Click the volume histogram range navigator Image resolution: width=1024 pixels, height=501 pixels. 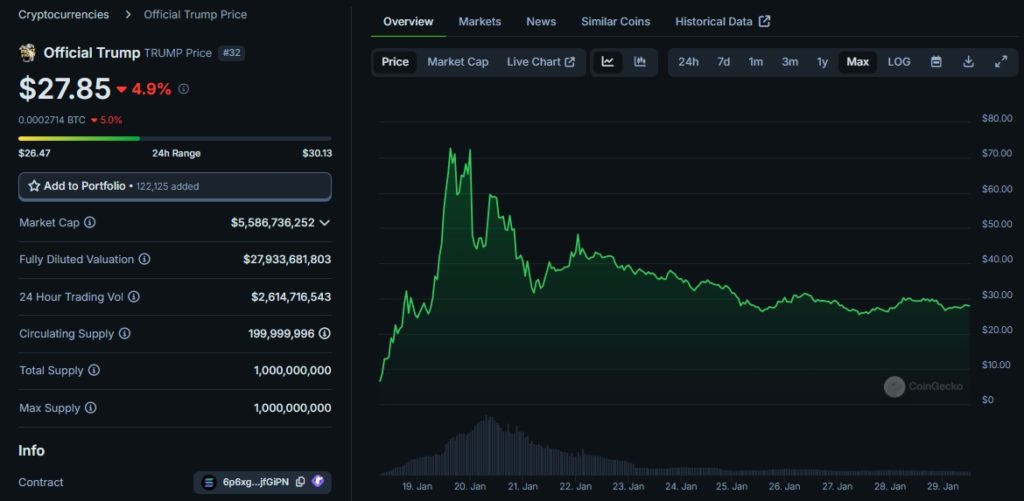click(675, 445)
